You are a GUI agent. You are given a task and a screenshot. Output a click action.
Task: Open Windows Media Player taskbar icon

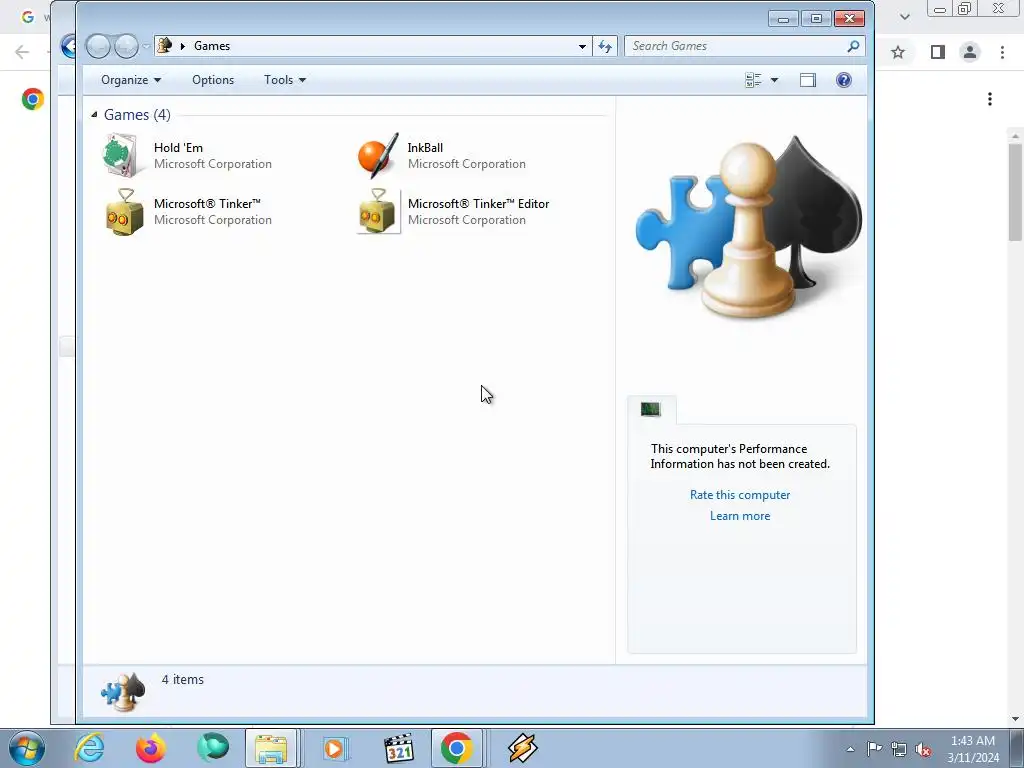point(335,748)
